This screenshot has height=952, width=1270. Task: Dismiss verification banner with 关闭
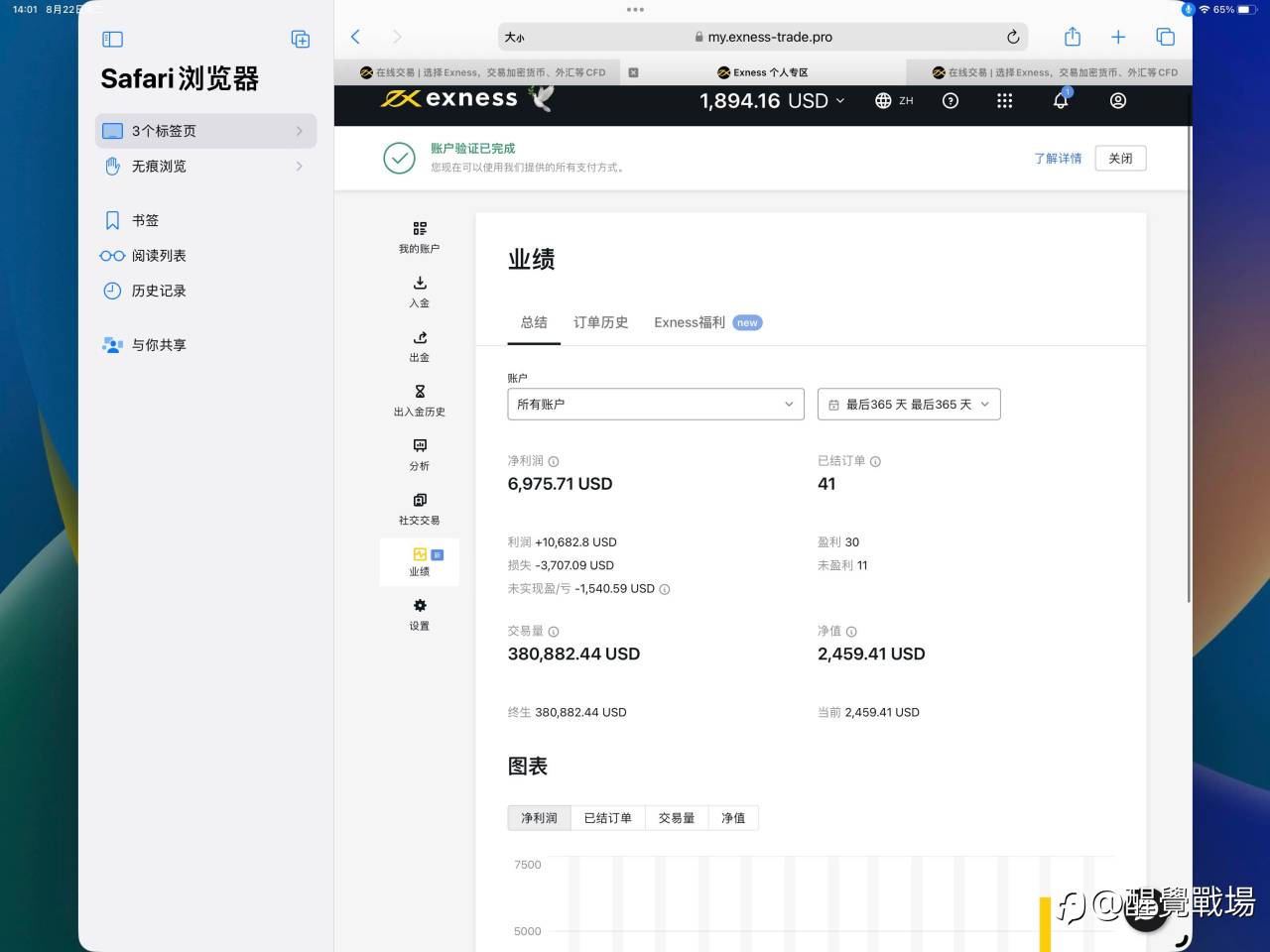click(x=1120, y=159)
